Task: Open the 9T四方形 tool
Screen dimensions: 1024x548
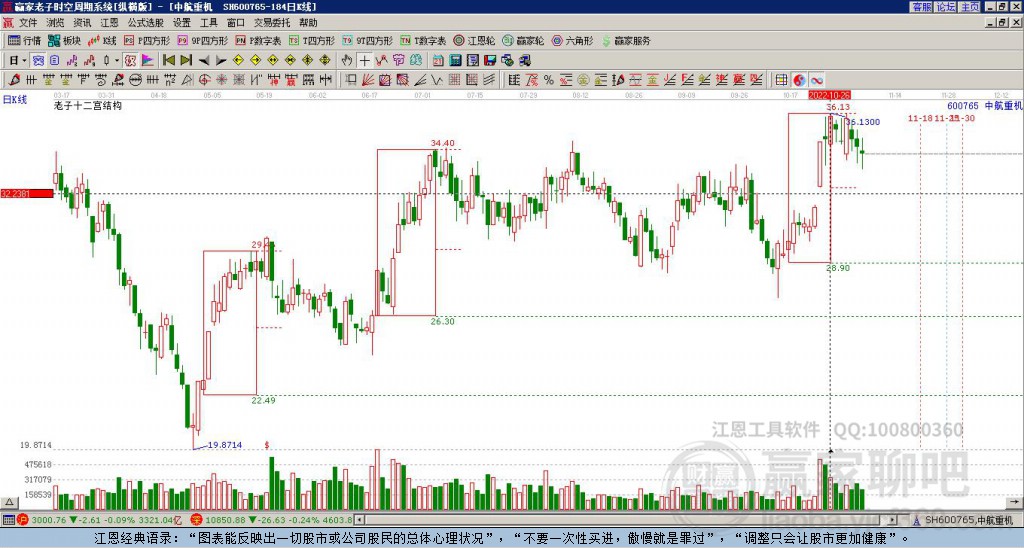Action: point(367,40)
